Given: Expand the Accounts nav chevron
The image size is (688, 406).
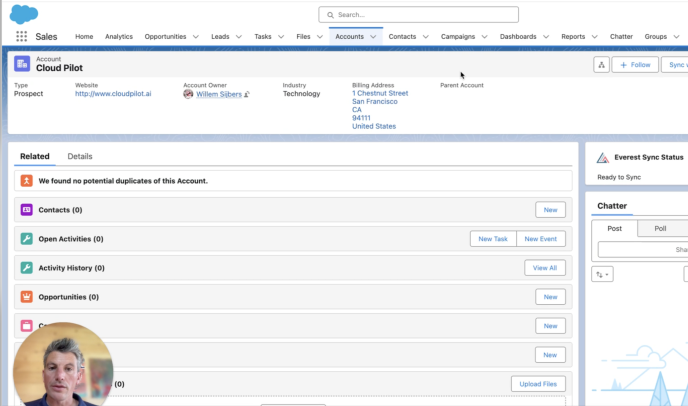Looking at the screenshot, I should [x=373, y=37].
